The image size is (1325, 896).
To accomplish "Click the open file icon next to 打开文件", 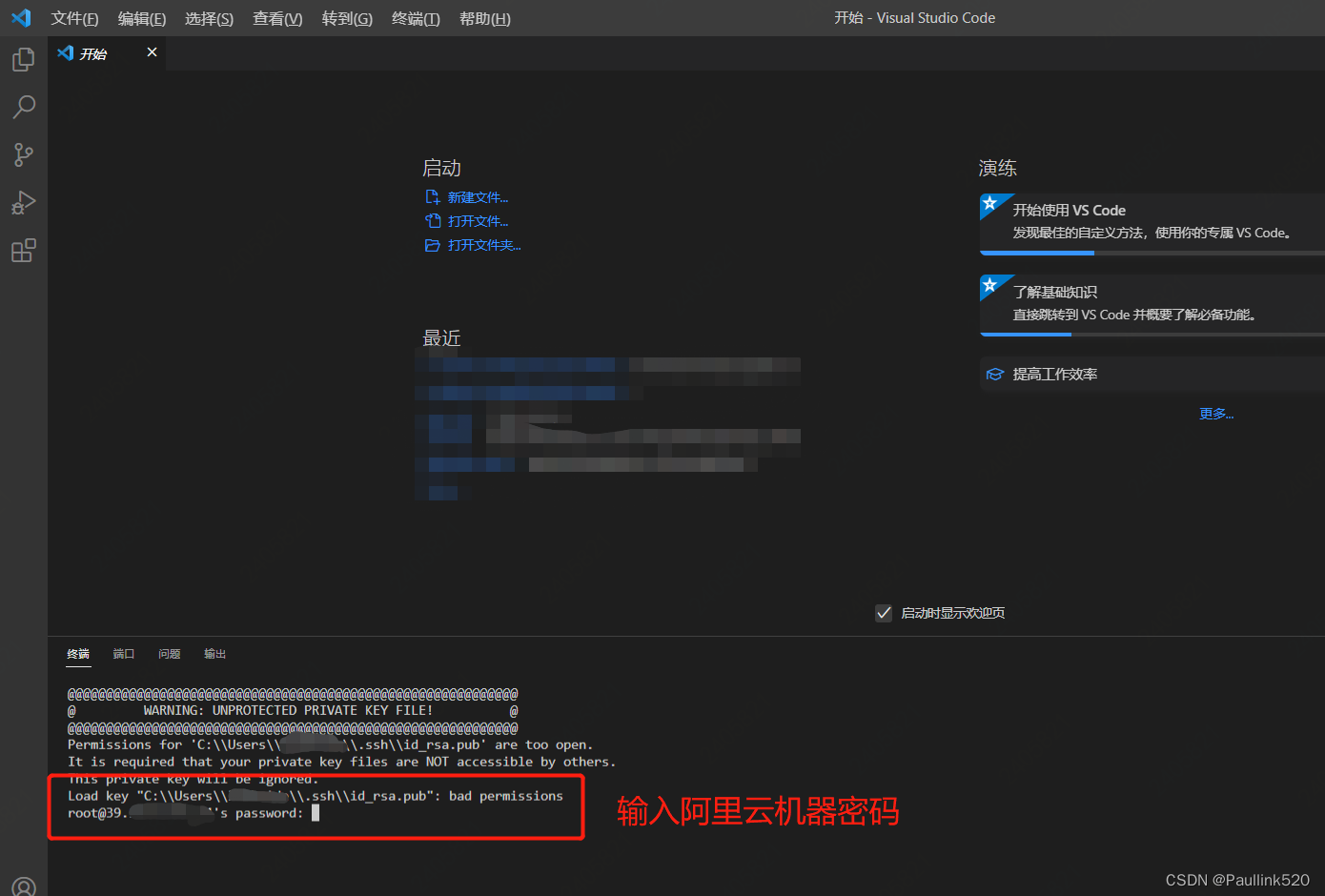I will (x=433, y=221).
